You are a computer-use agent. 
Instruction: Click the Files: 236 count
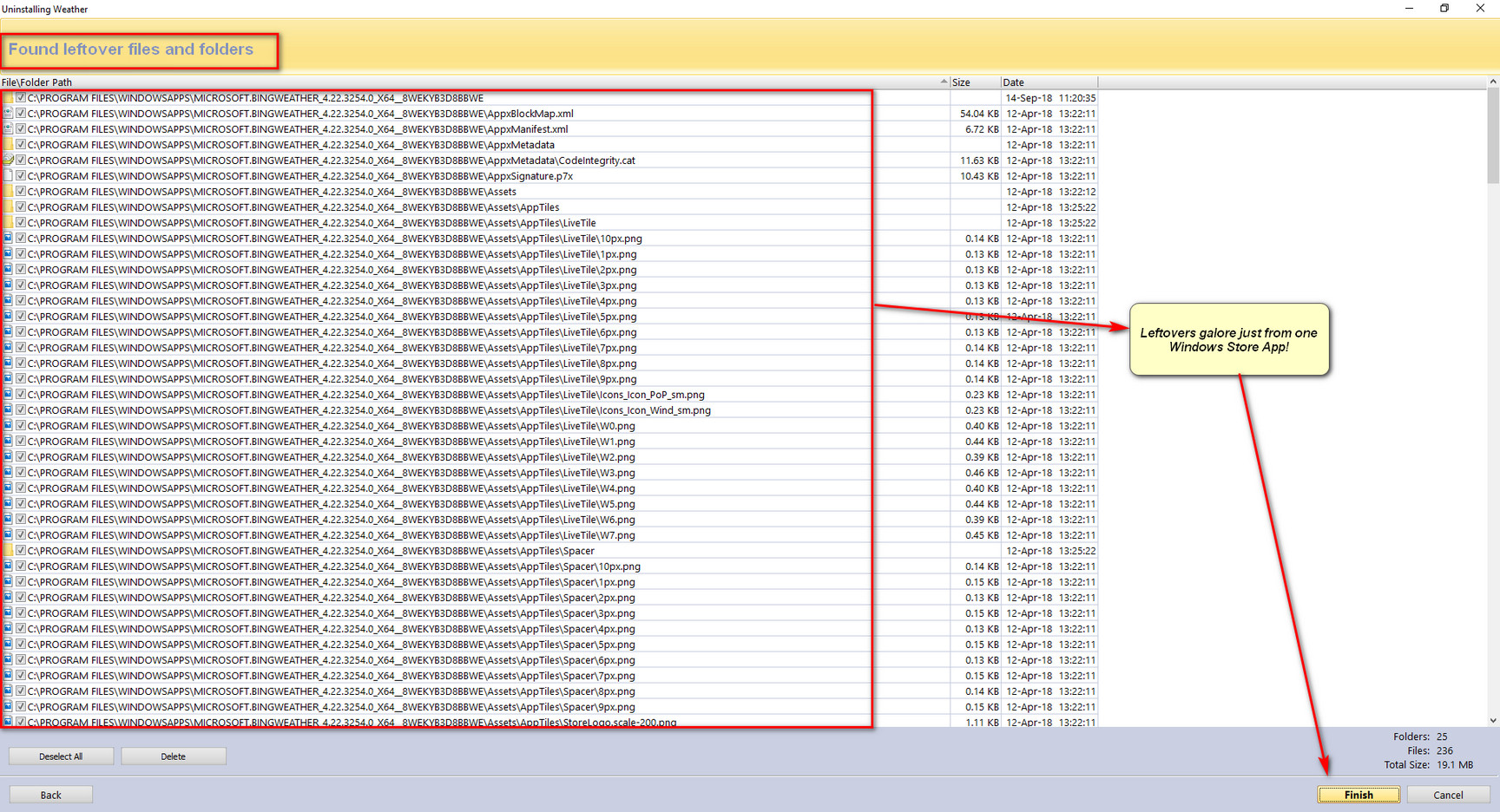tap(1431, 750)
